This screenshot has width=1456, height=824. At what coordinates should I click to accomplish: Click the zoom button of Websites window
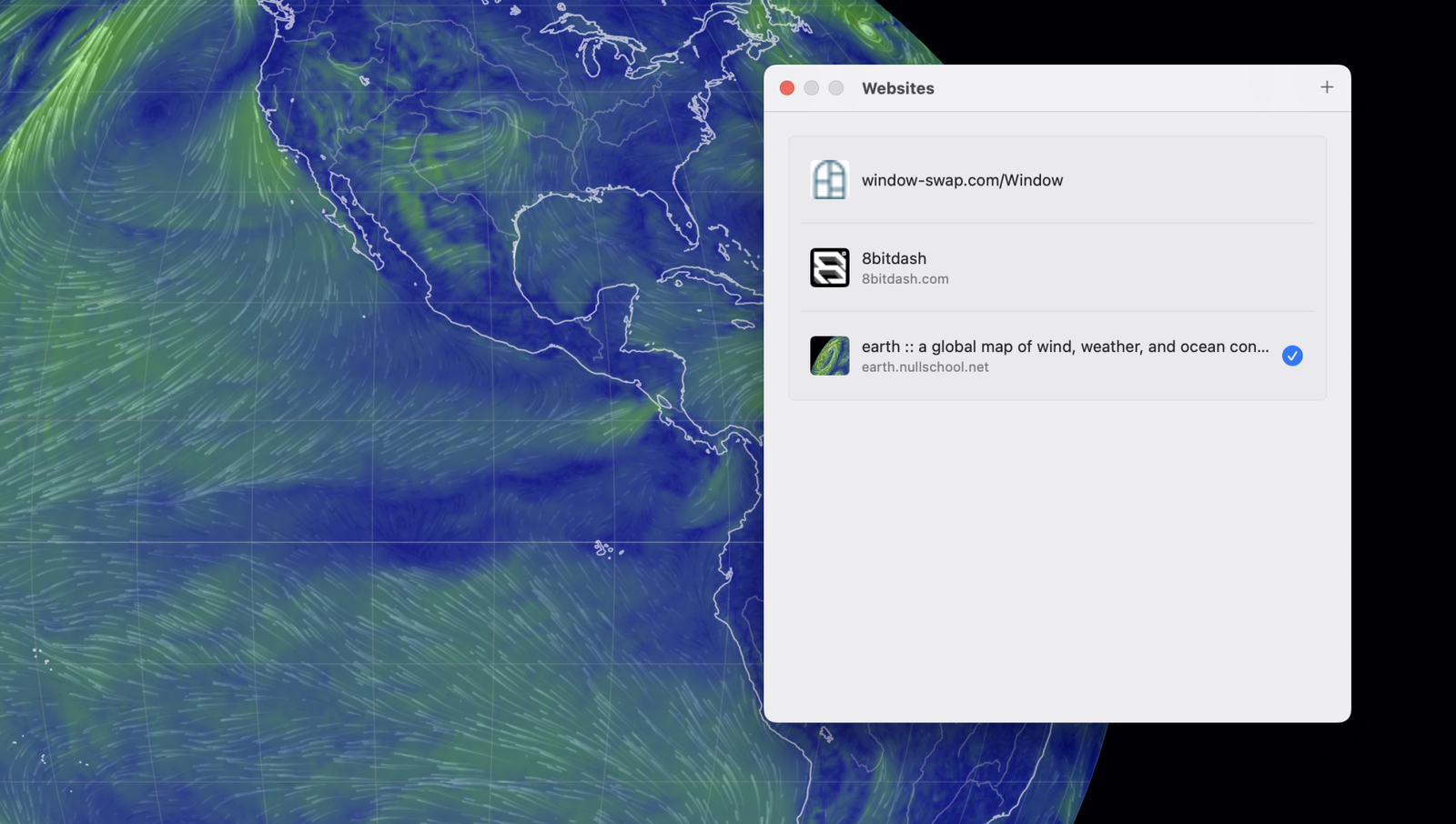[x=836, y=88]
